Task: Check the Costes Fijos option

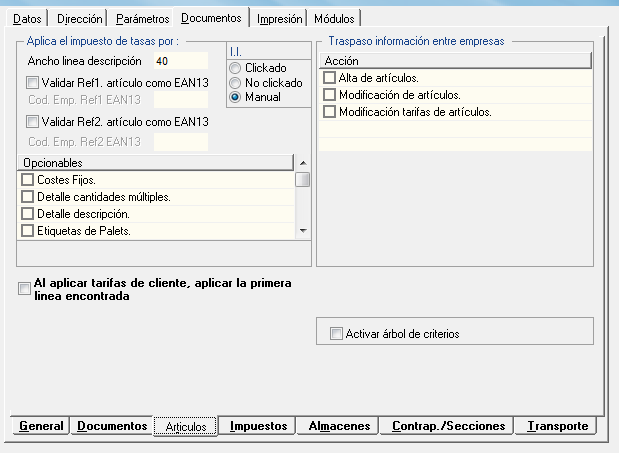Action: tap(28, 179)
